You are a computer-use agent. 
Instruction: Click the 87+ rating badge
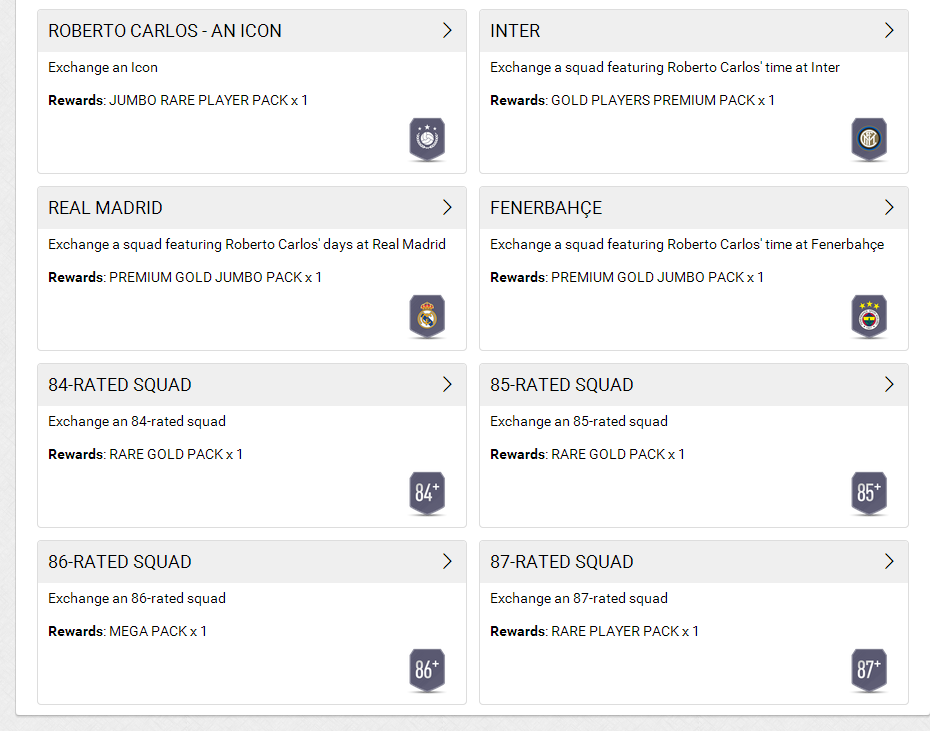click(869, 670)
